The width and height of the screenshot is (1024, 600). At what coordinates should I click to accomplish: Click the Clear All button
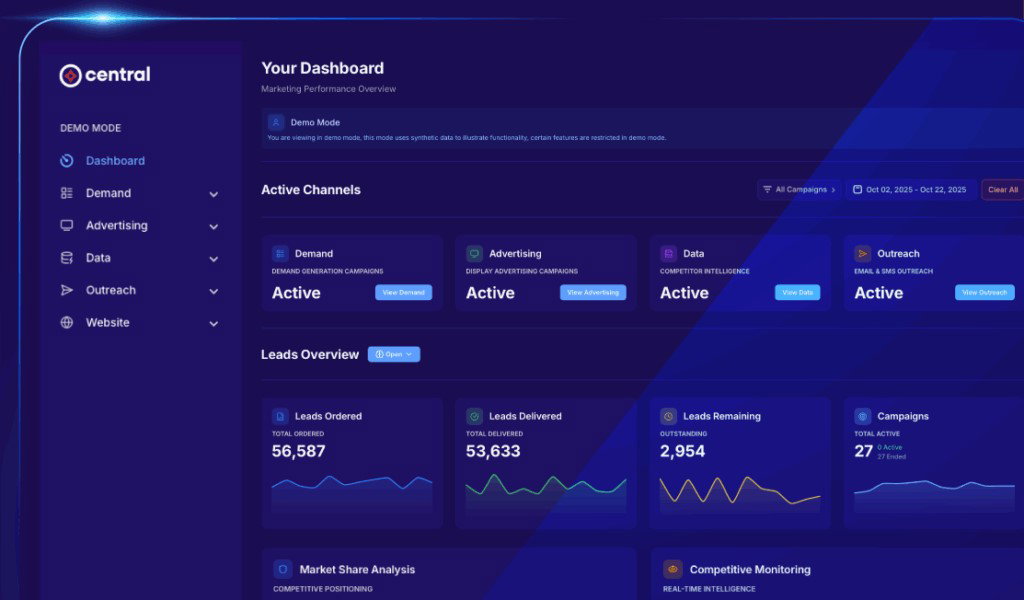[x=1002, y=189]
